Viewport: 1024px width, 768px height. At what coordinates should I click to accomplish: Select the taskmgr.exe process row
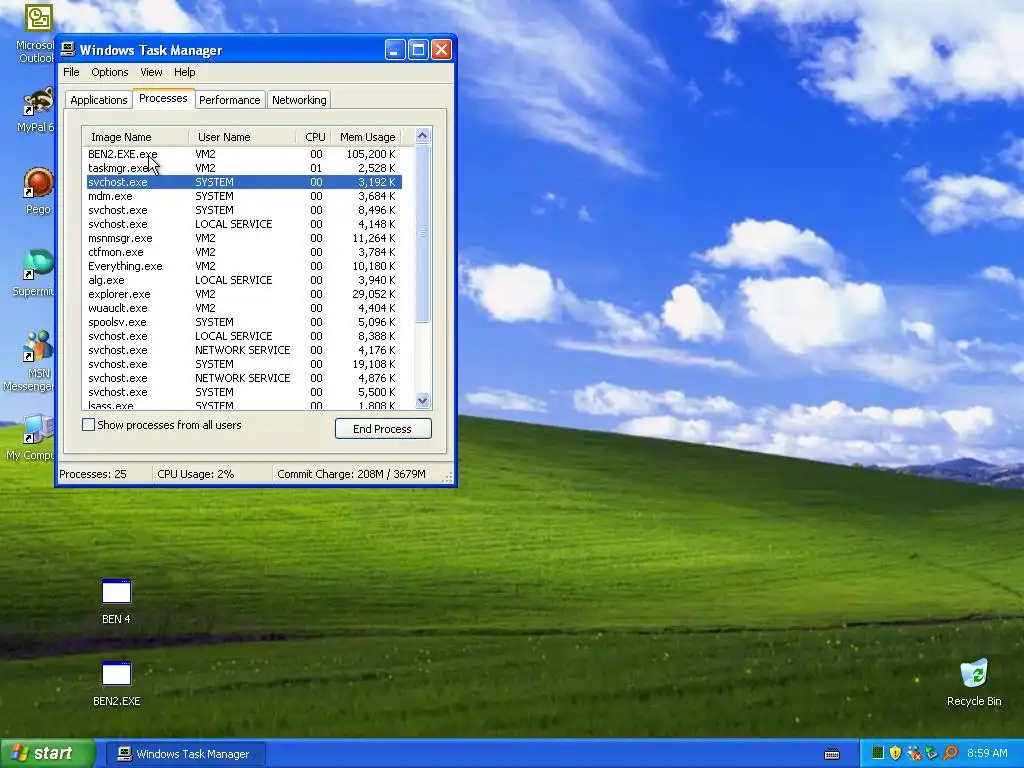[244, 168]
